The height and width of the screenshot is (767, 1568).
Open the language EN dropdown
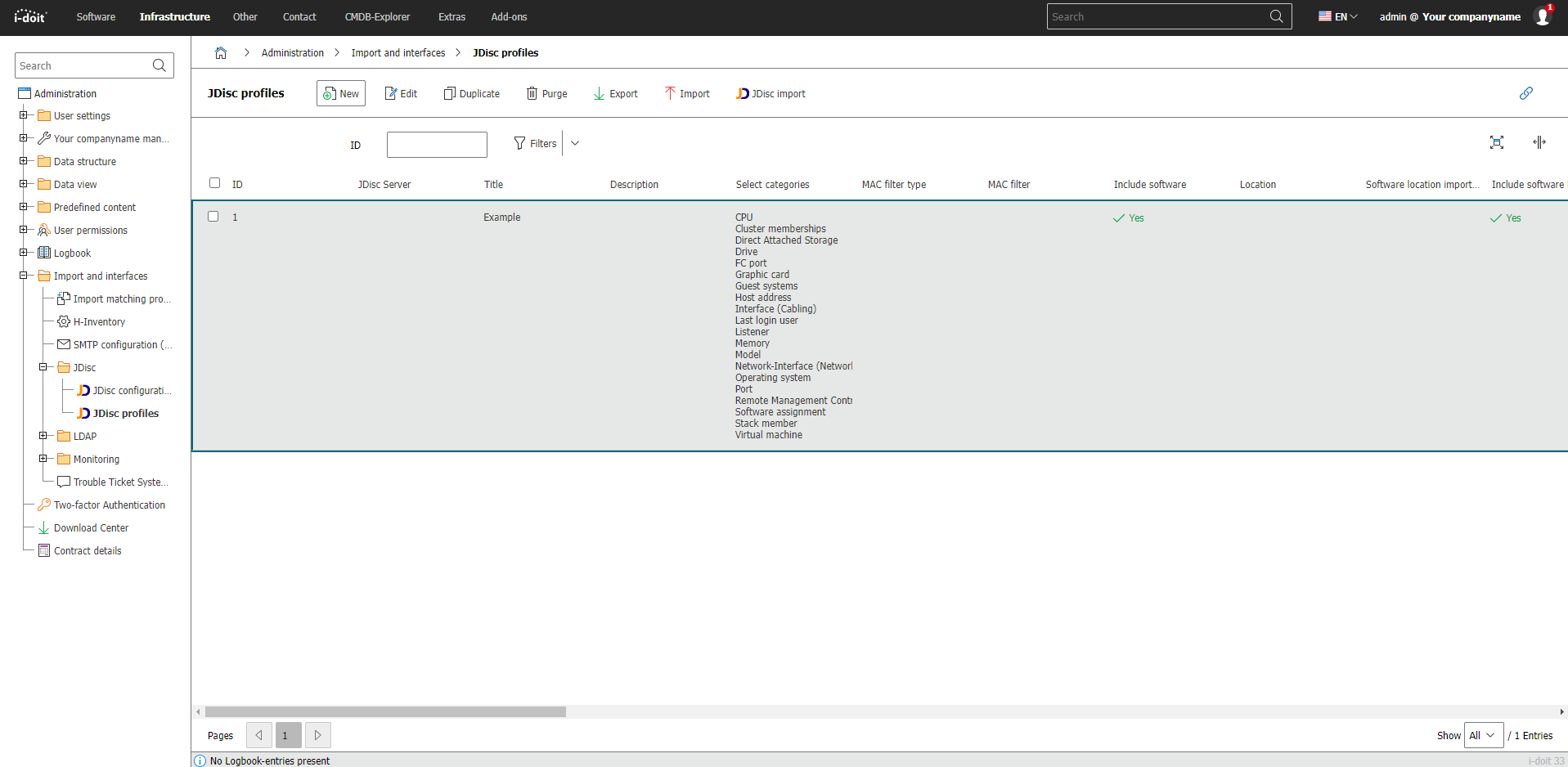[1338, 16]
